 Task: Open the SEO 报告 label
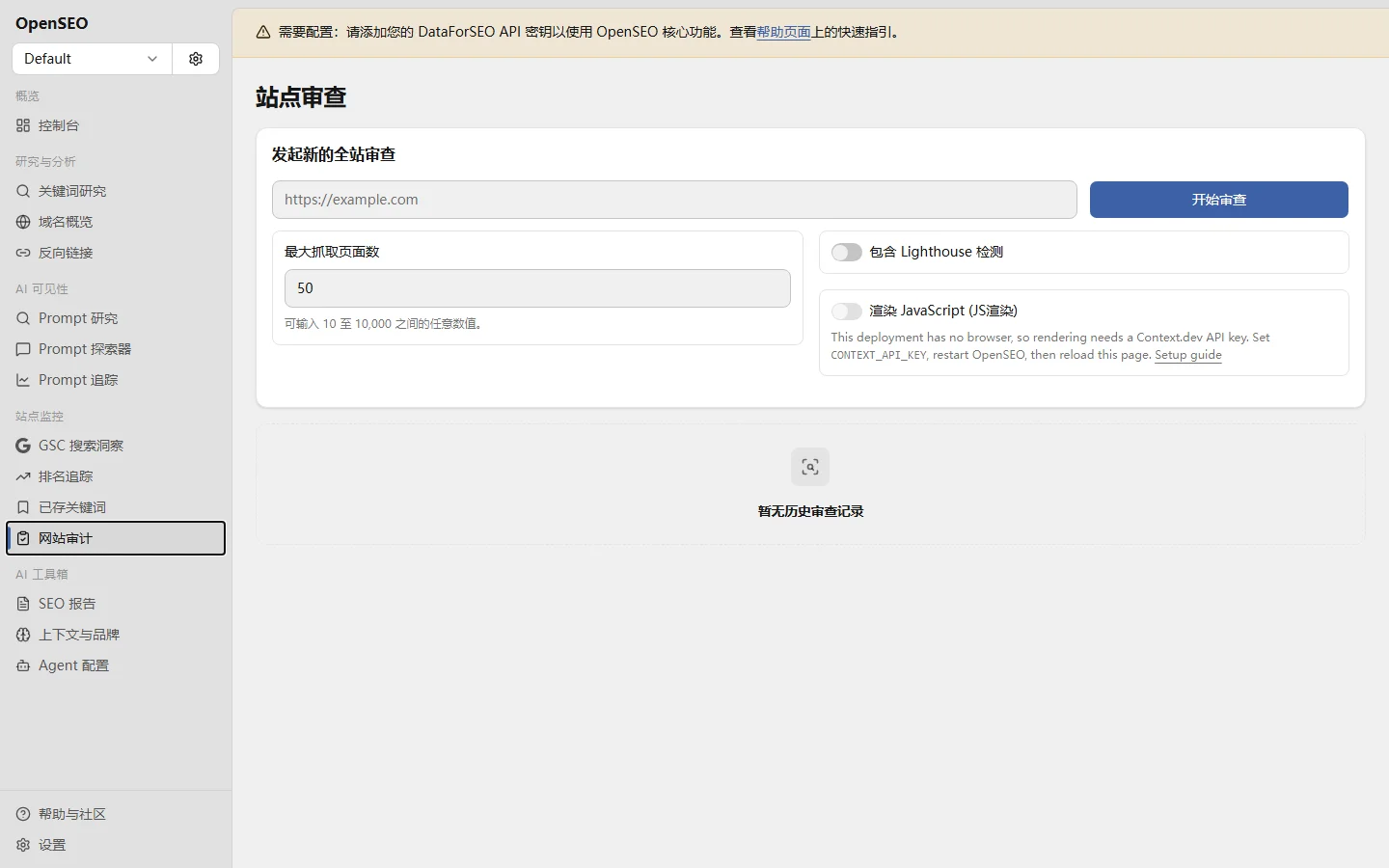click(68, 604)
